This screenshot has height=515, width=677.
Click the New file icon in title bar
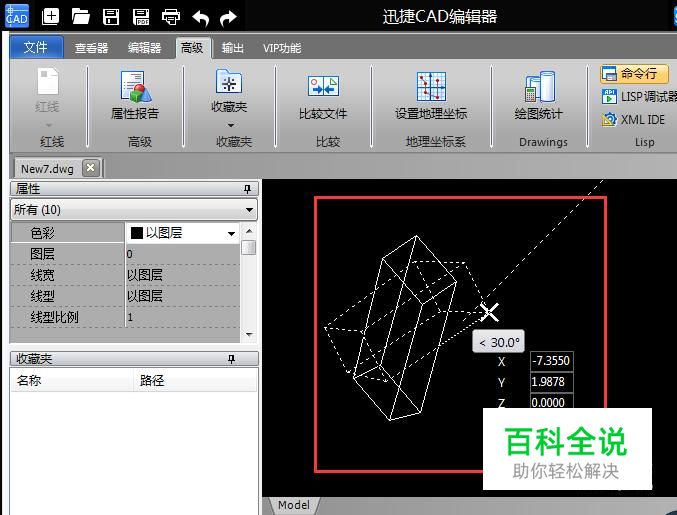coord(50,16)
